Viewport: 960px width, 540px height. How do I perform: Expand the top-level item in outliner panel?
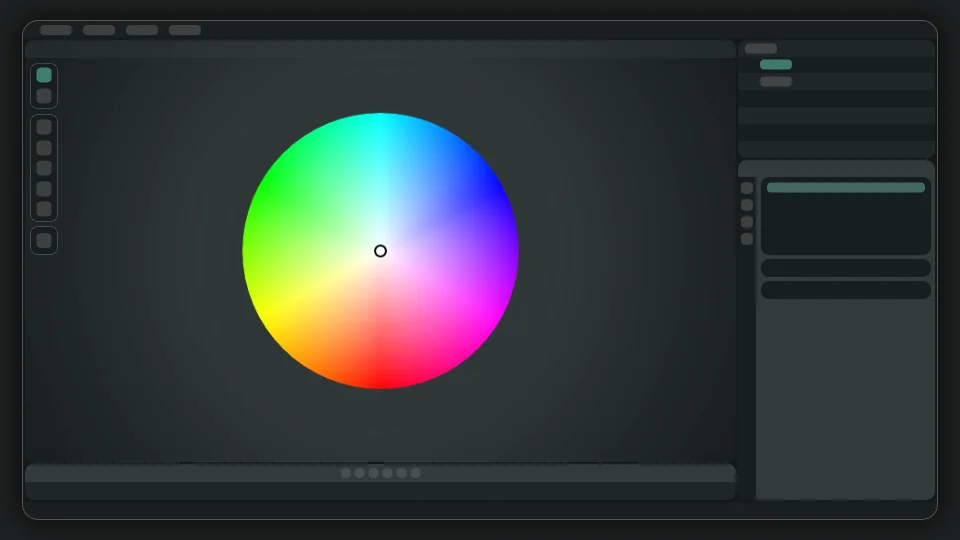pyautogui.click(x=761, y=48)
